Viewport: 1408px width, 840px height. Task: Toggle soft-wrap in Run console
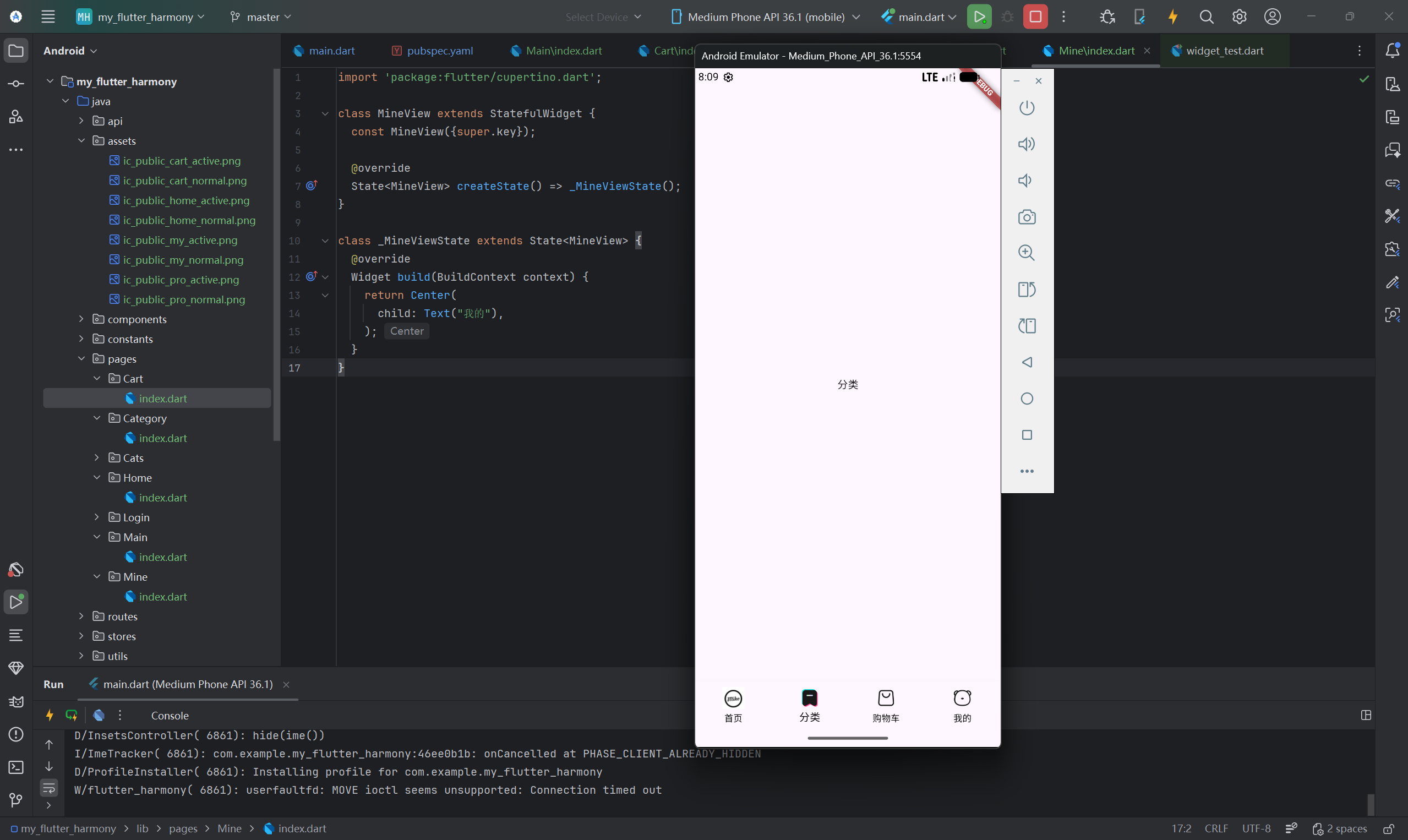49,787
